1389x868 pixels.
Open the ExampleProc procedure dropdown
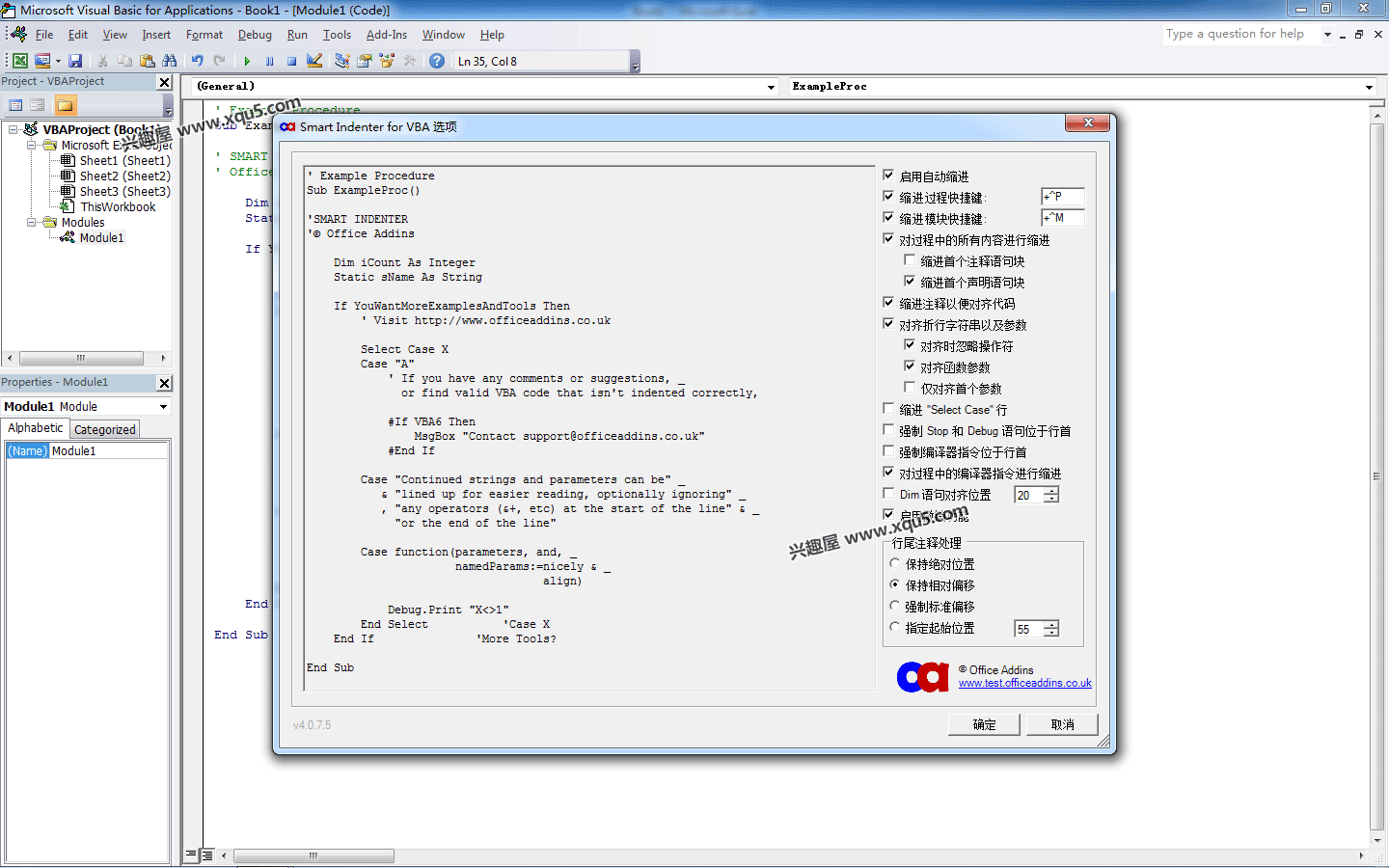(1369, 87)
